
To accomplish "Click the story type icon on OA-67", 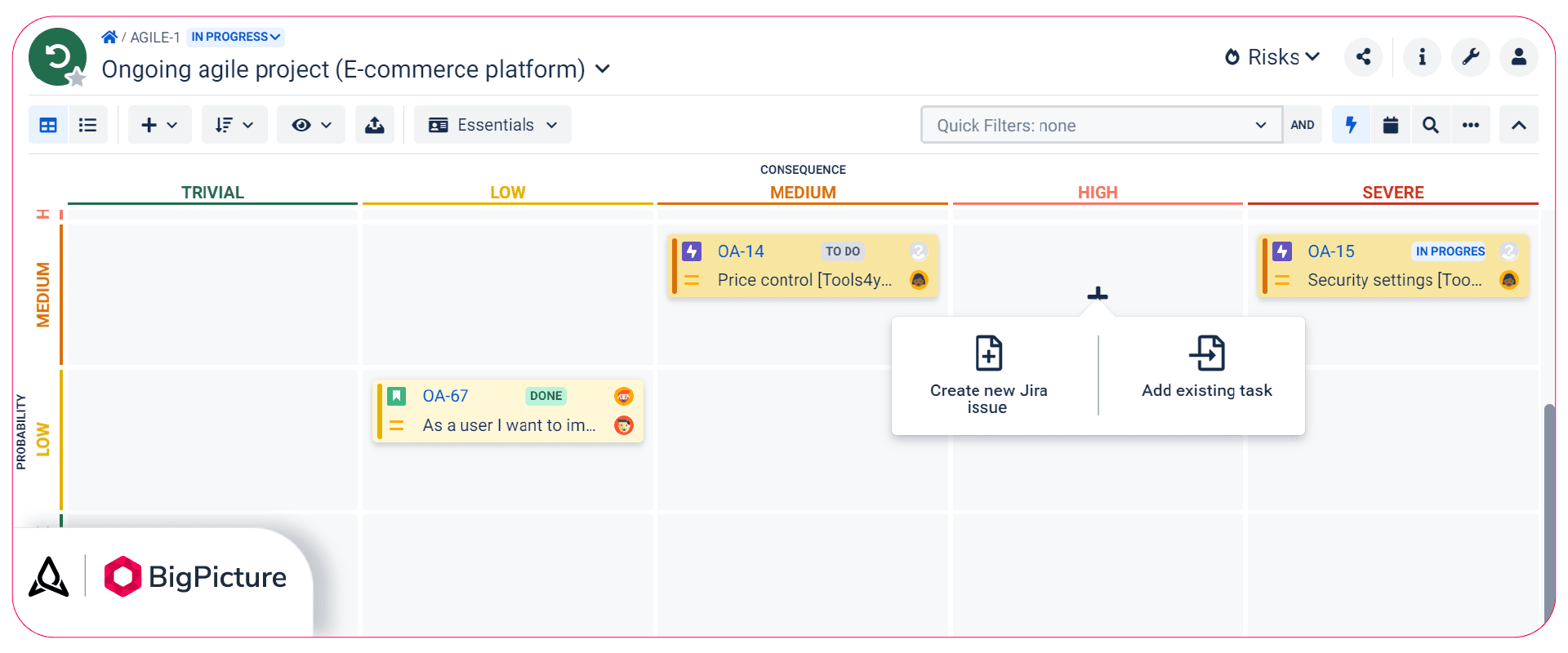I will pyautogui.click(x=397, y=396).
